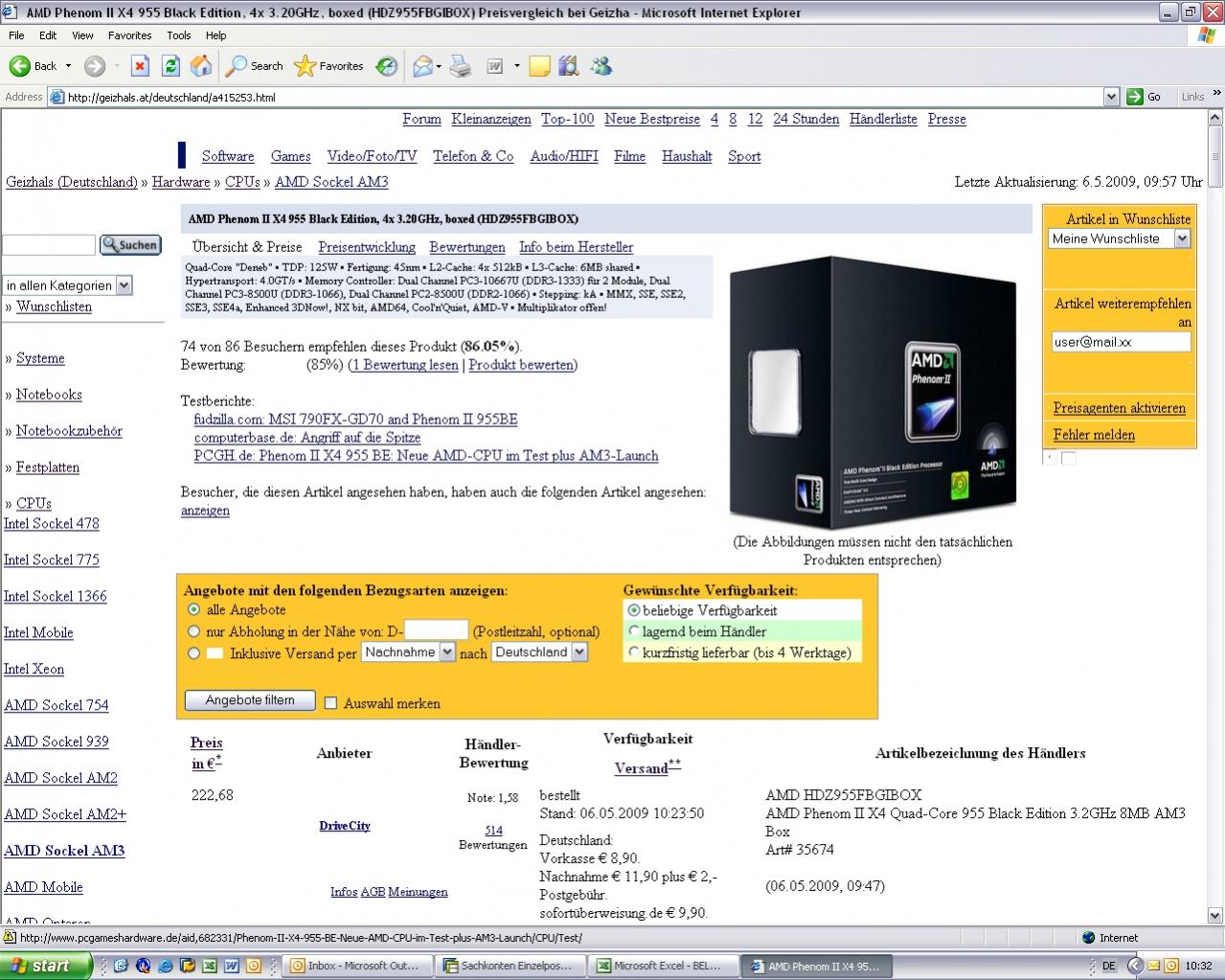Open the Mail icon dropdown arrow
Image resolution: width=1225 pixels, height=980 pixels.
coord(439,66)
